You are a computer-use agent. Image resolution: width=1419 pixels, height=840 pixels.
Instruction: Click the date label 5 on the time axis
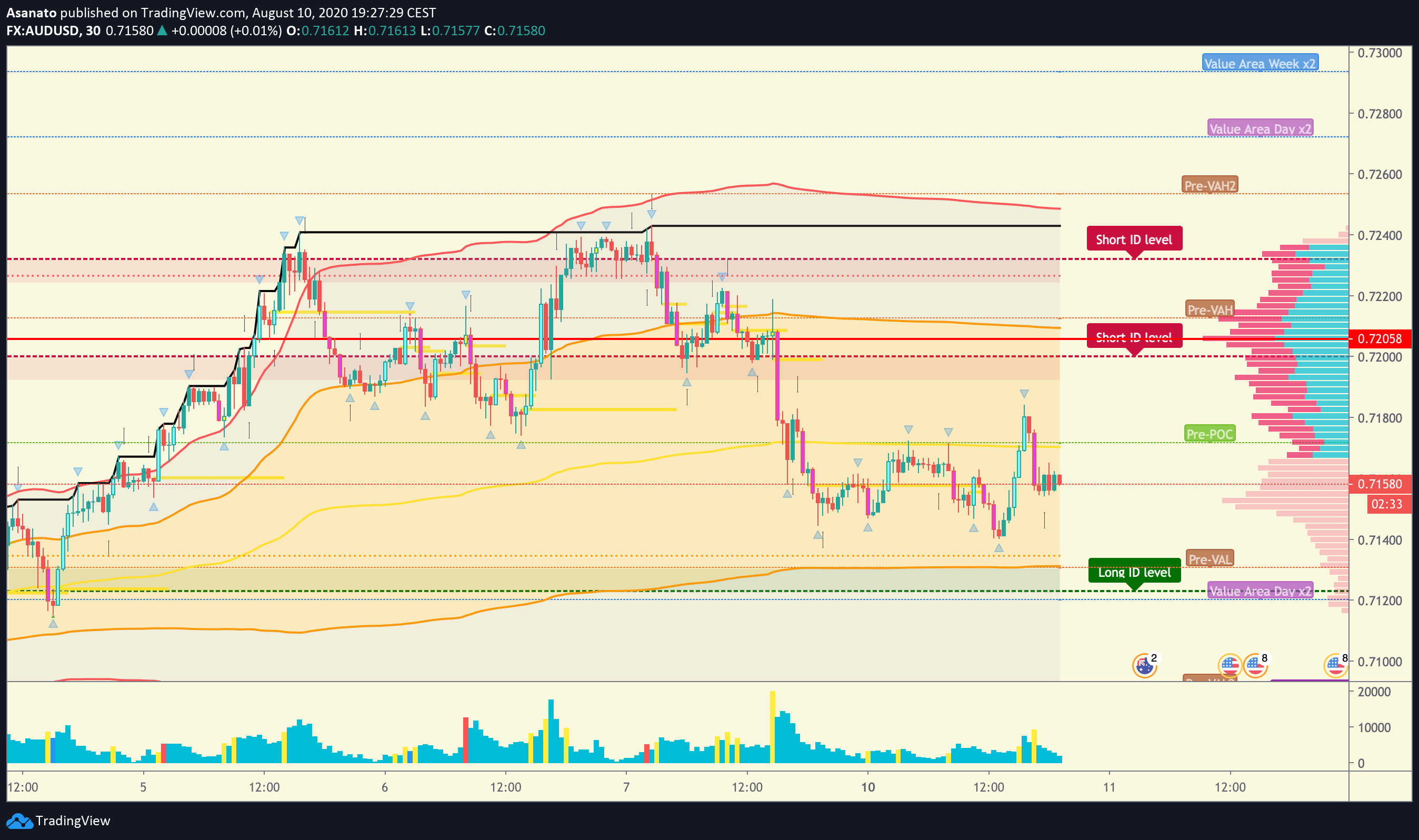[143, 787]
